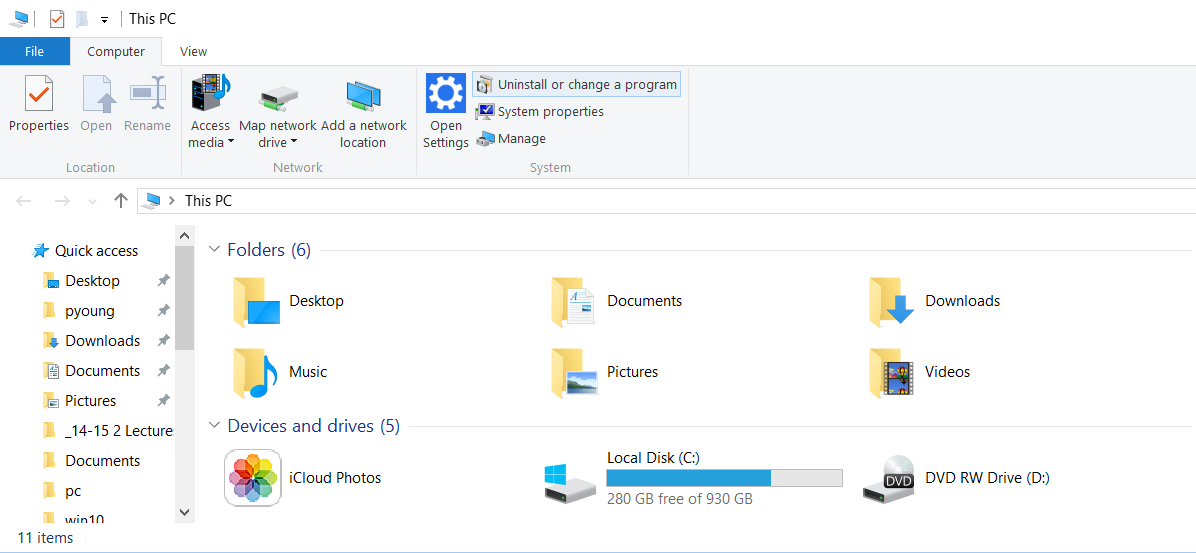Open the Properties ribbon button
Image resolution: width=1196 pixels, height=553 pixels.
click(x=39, y=104)
